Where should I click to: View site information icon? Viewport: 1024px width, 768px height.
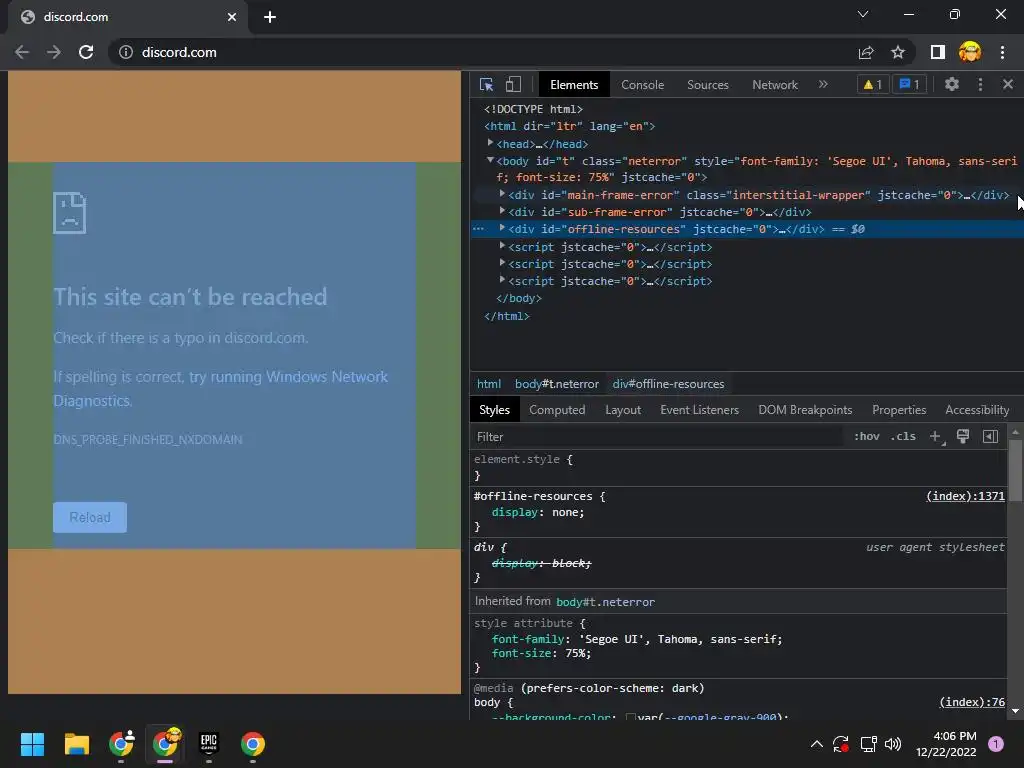(126, 52)
